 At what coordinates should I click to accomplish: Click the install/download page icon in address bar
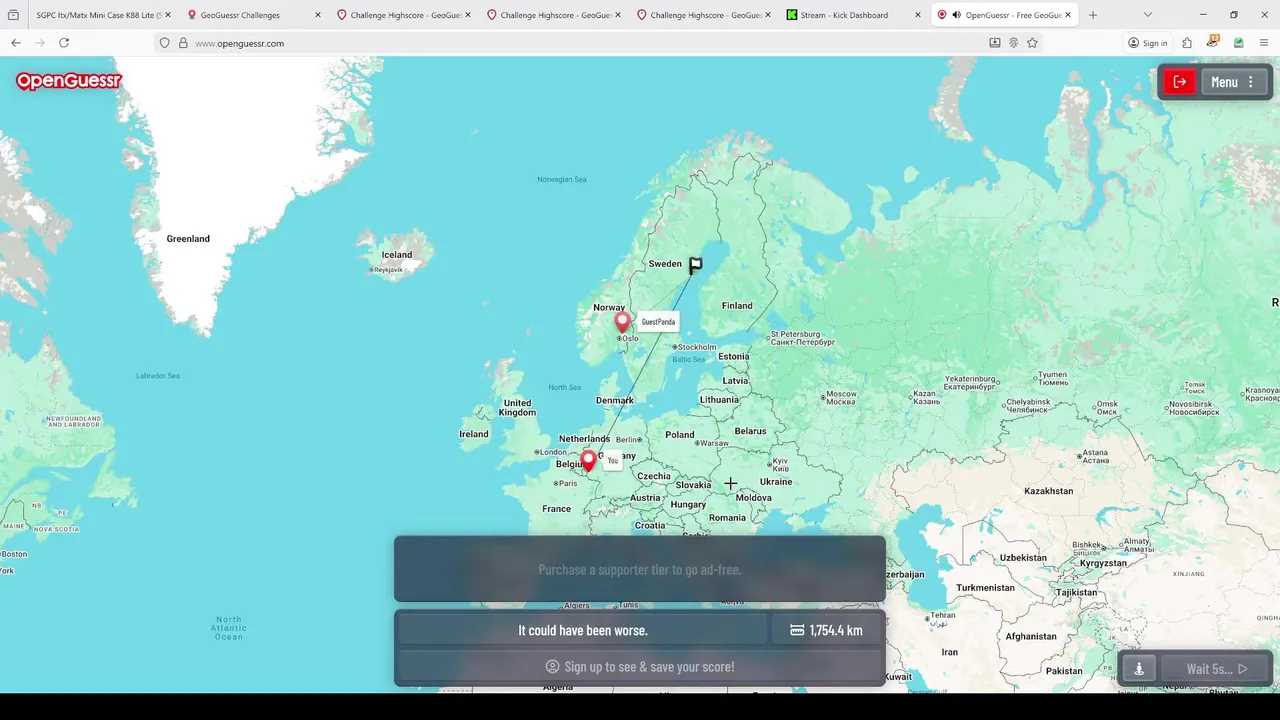(x=994, y=43)
